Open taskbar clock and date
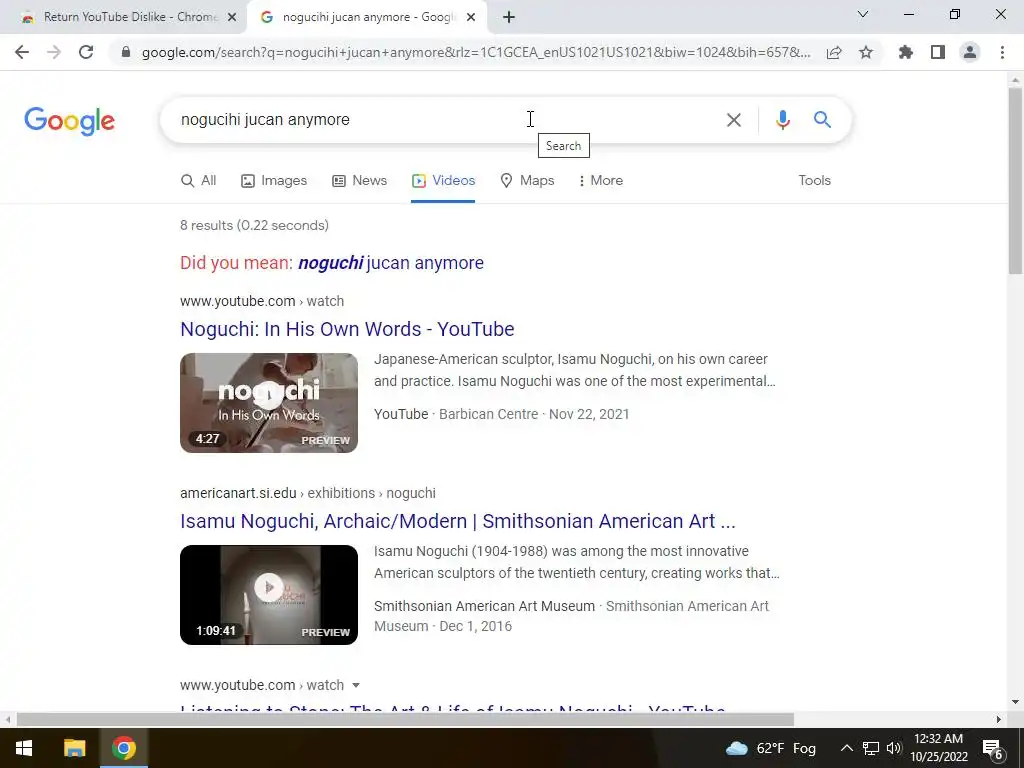This screenshot has height=768, width=1024. [938, 748]
